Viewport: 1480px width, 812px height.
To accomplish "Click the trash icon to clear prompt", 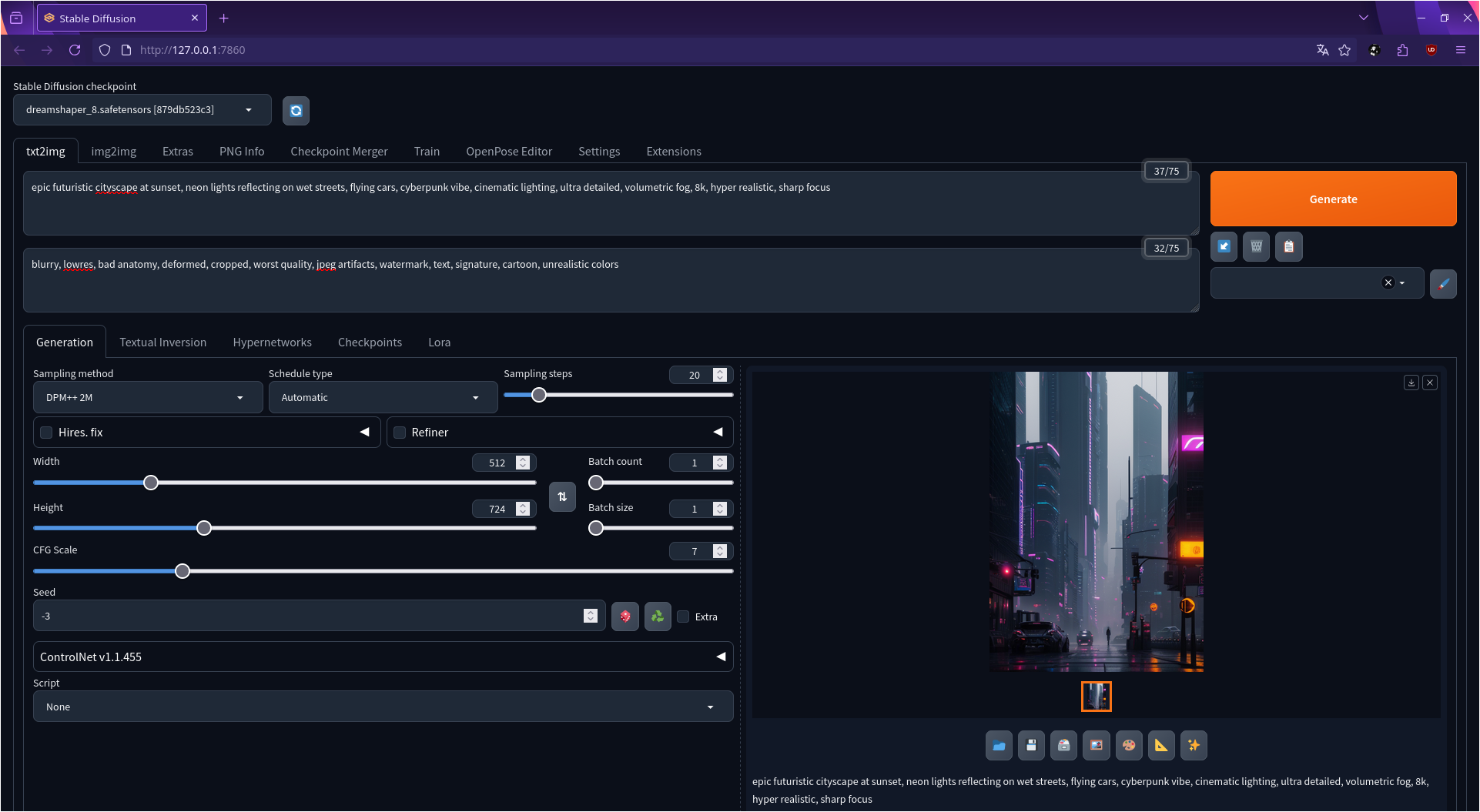I will pos(1256,246).
